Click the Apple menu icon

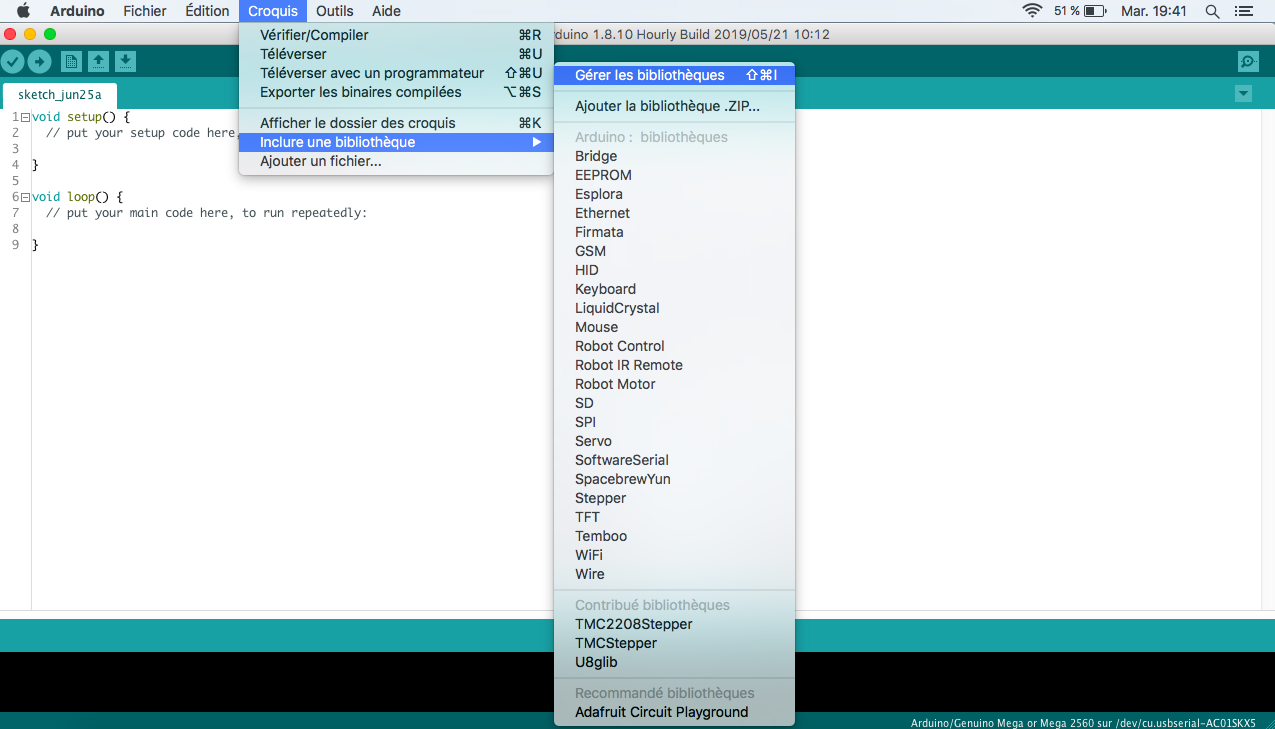coord(22,11)
